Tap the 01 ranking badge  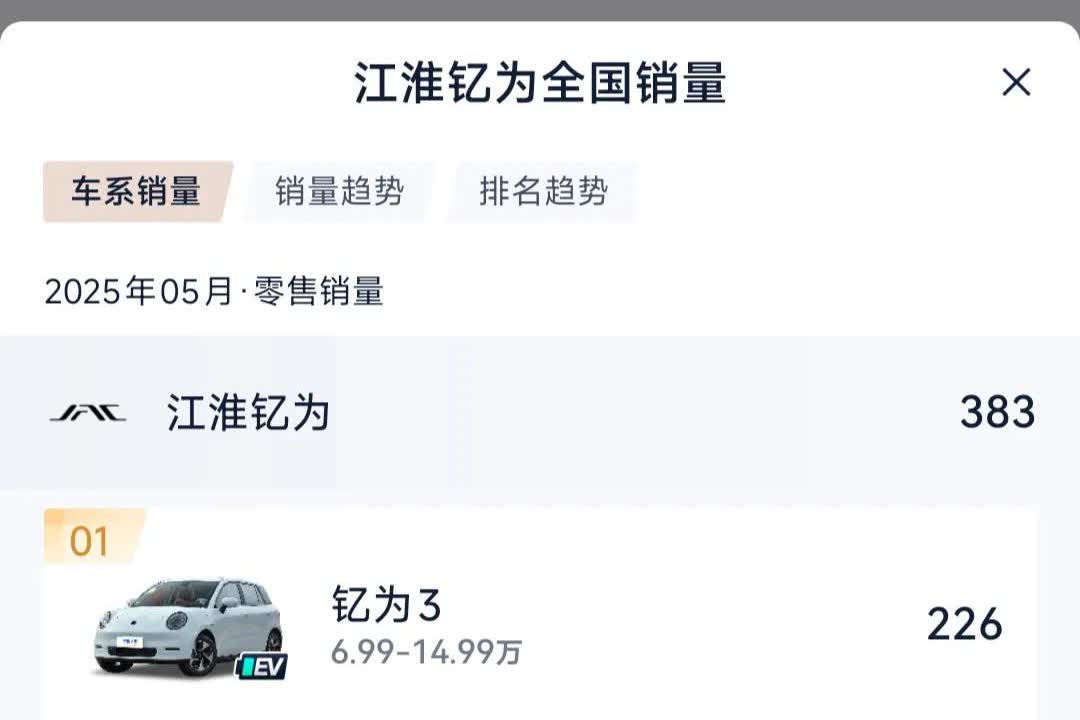click(x=94, y=537)
